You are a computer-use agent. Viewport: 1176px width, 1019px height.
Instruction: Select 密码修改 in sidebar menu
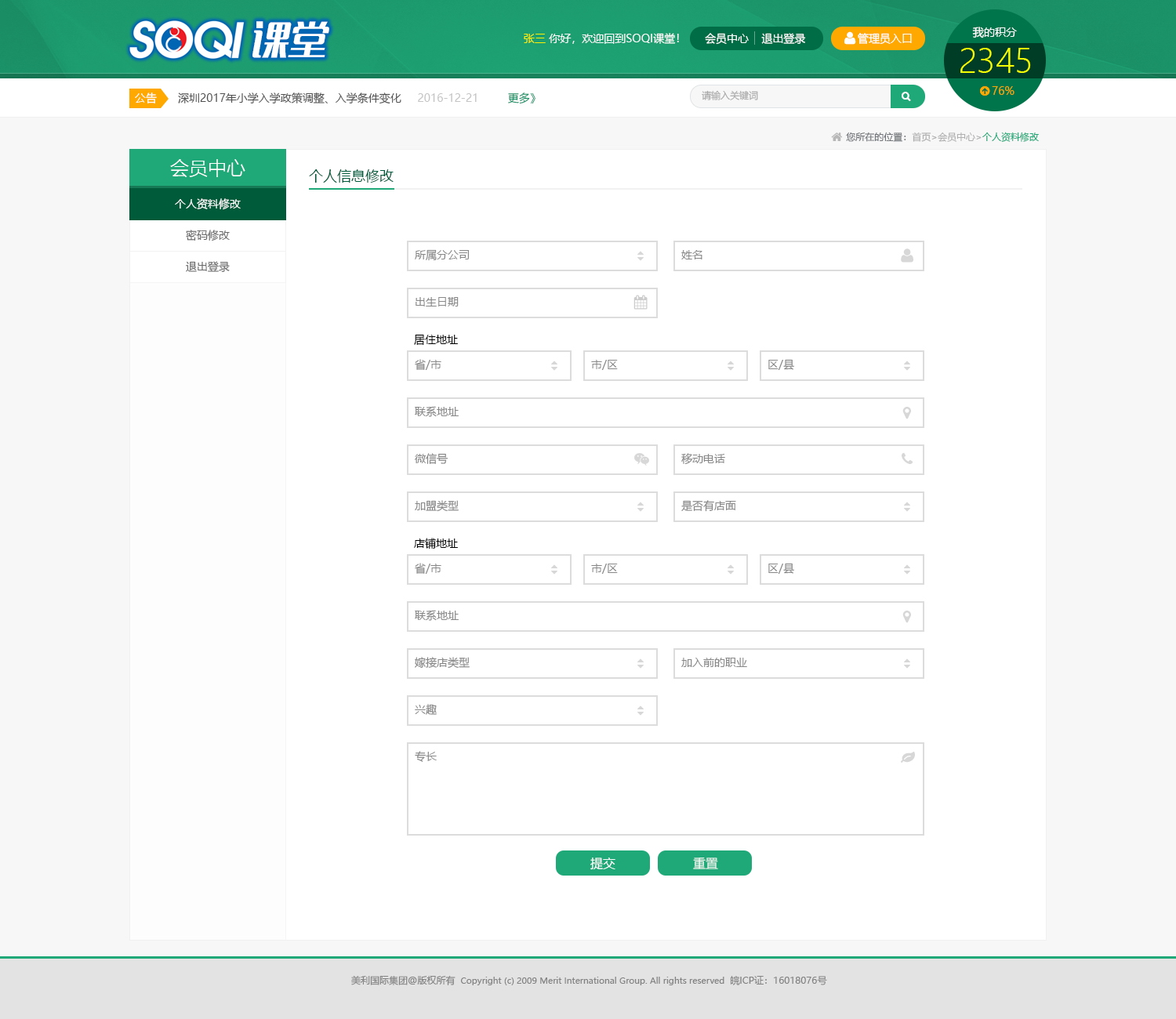click(208, 235)
